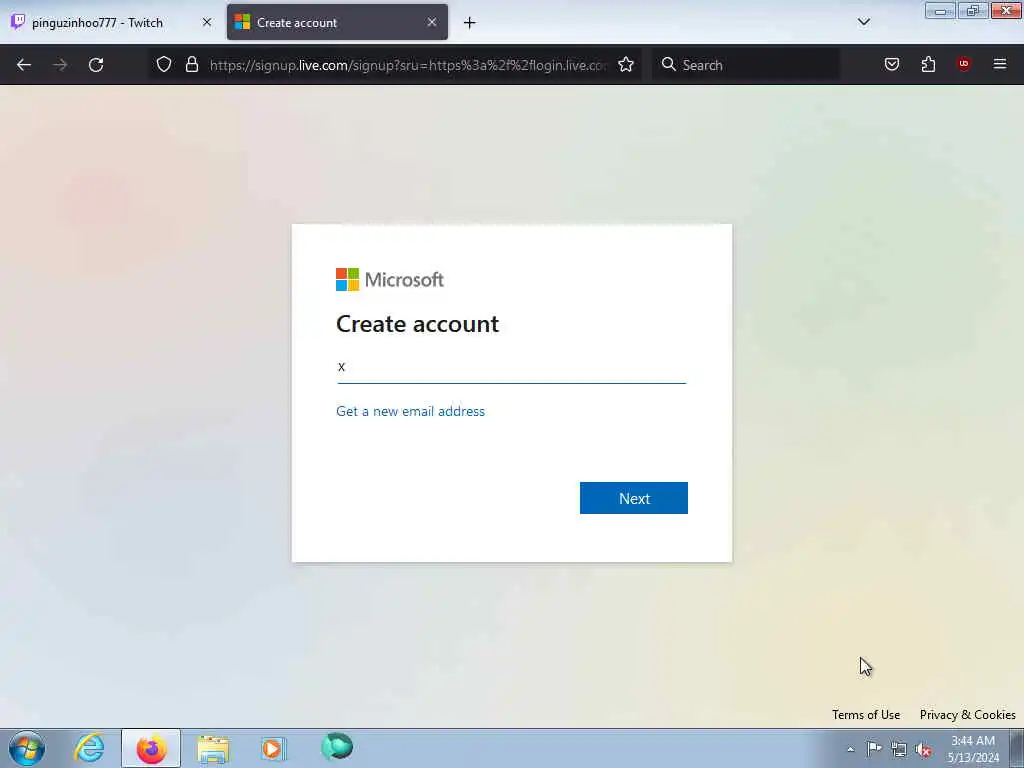1024x768 pixels.
Task: Click the email input field containing x
Action: 511,367
